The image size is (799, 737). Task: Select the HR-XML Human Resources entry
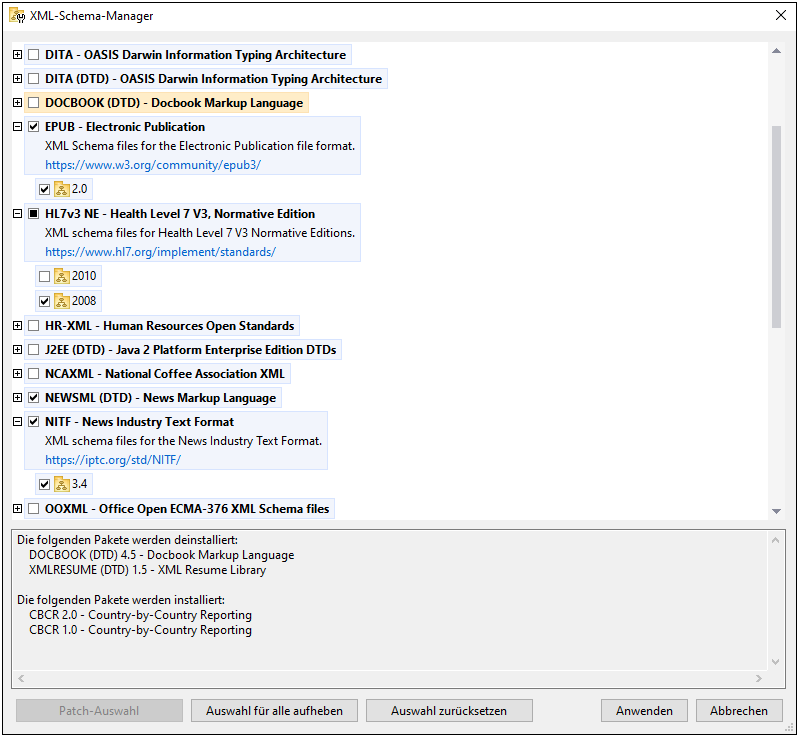pyautogui.click(x=169, y=326)
